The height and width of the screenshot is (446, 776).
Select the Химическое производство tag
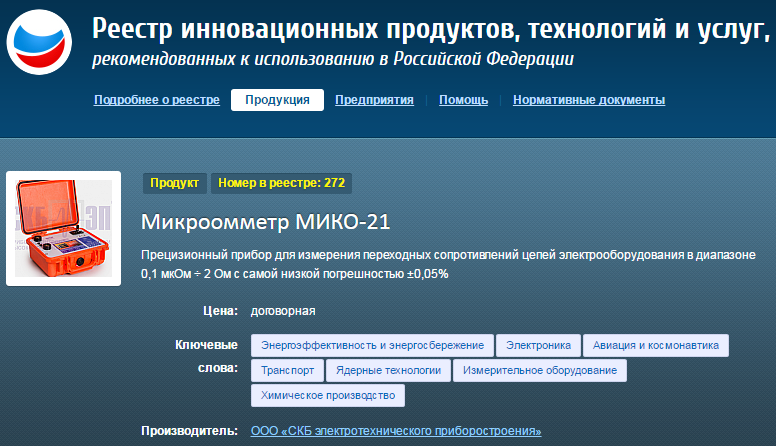328,396
